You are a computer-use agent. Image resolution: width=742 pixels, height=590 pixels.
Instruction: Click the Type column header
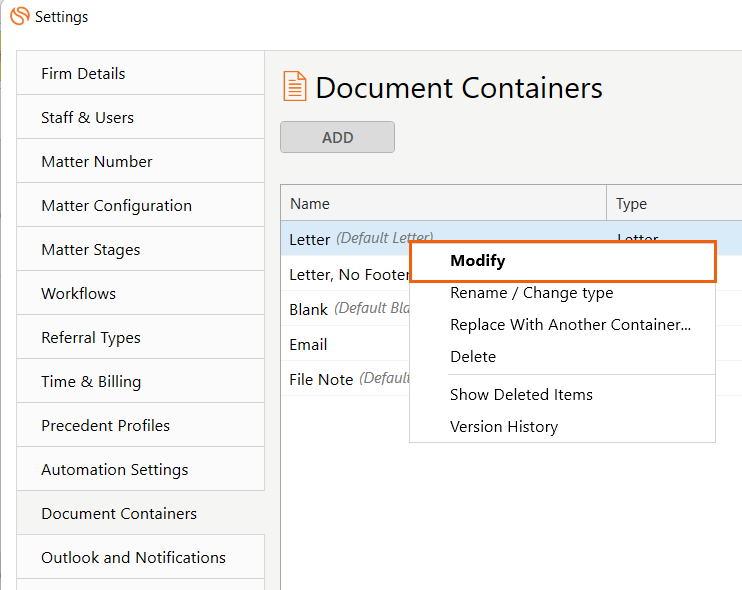click(631, 204)
